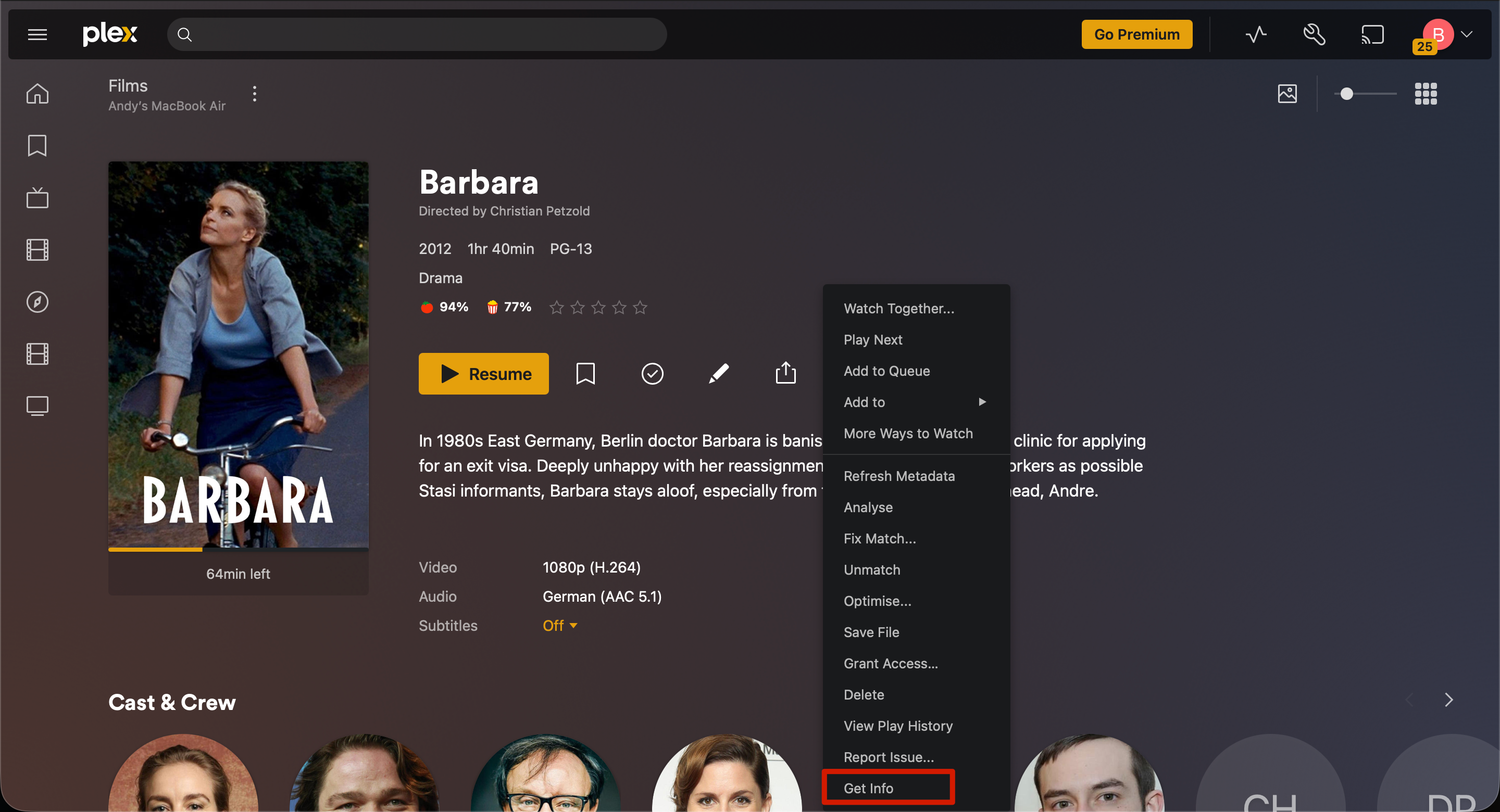The height and width of the screenshot is (812, 1500).
Task: Choose Refresh Metadata
Action: [x=916, y=476]
